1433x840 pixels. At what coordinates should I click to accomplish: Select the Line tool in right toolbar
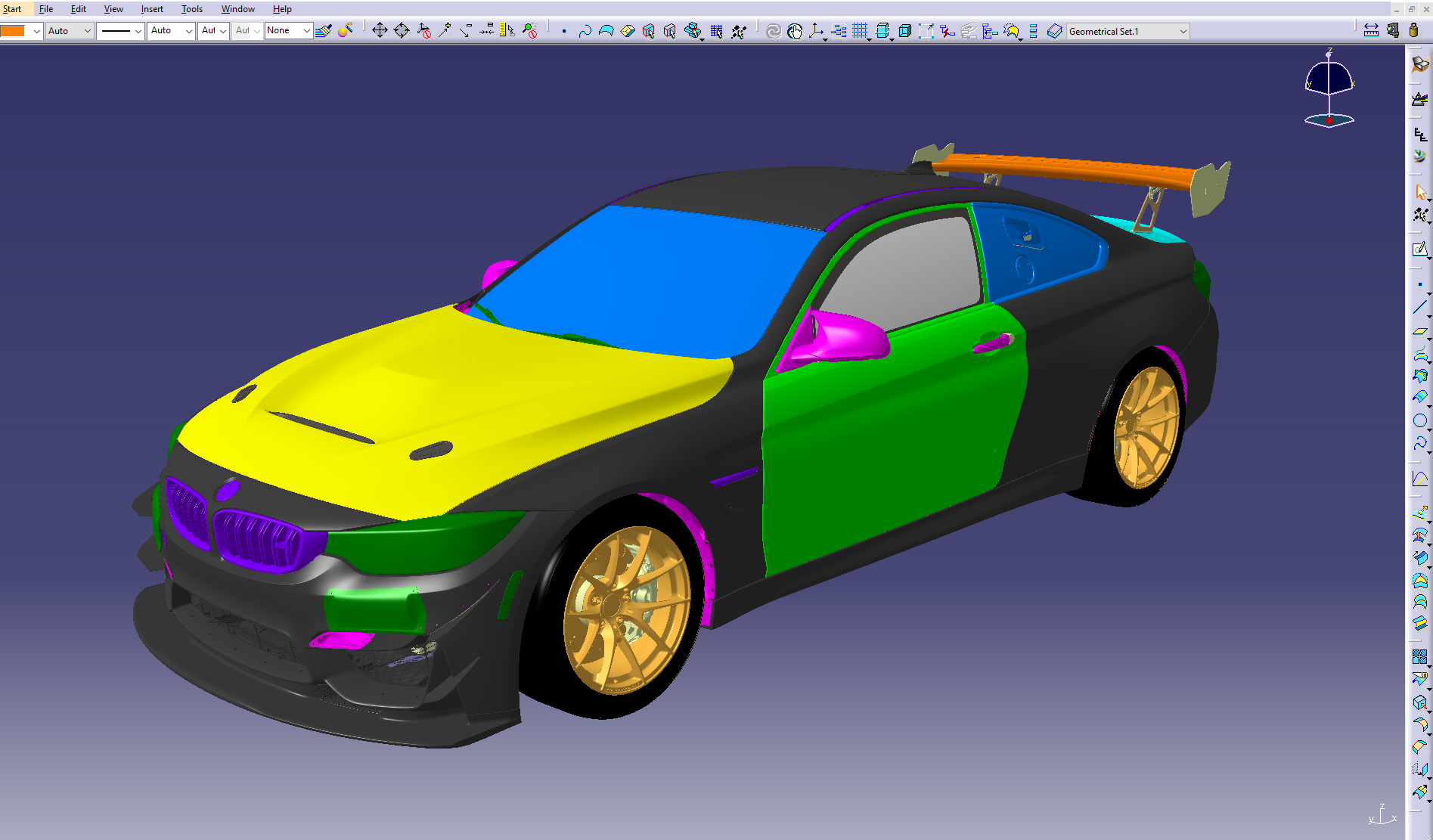coord(1419,307)
